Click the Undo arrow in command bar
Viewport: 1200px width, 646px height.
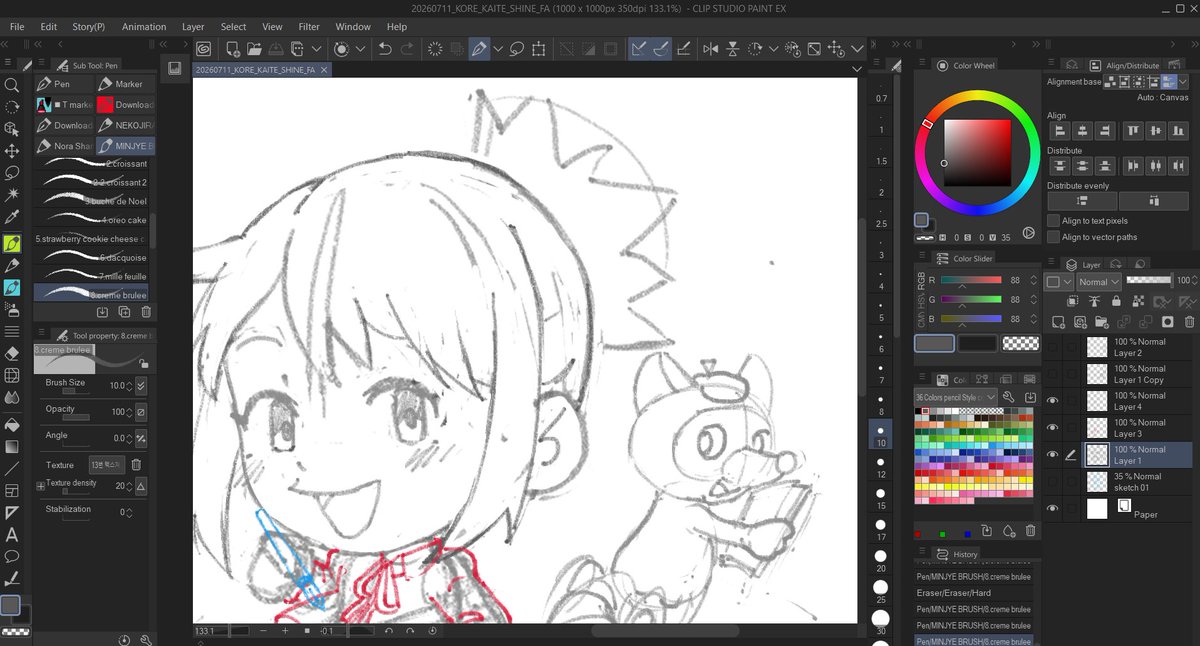[x=386, y=48]
